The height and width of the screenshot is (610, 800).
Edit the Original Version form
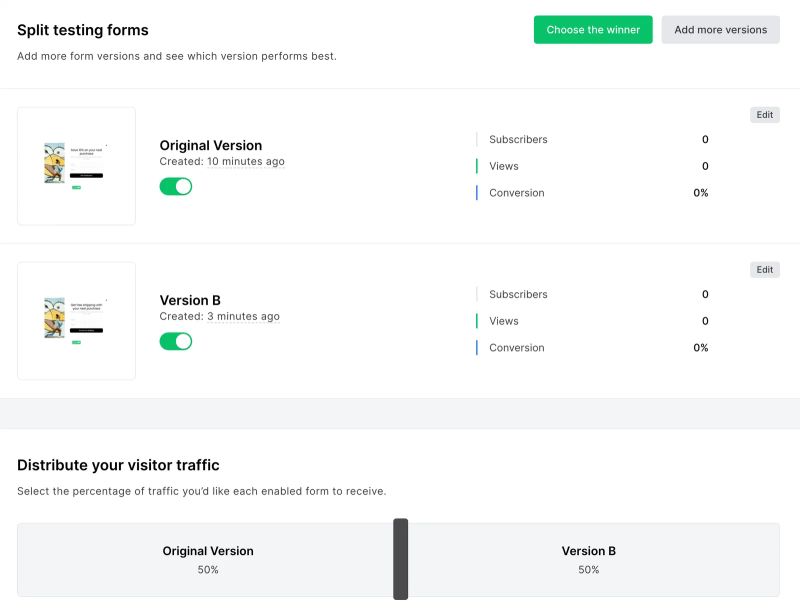(765, 114)
